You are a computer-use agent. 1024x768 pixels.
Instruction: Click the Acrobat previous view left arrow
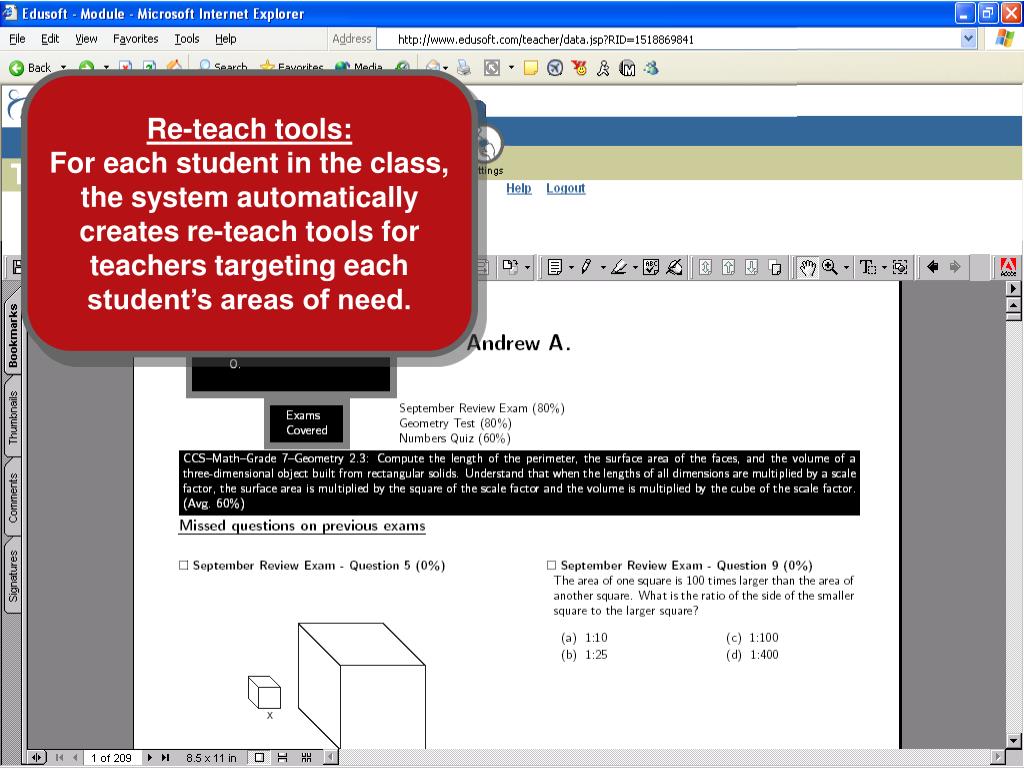(933, 266)
